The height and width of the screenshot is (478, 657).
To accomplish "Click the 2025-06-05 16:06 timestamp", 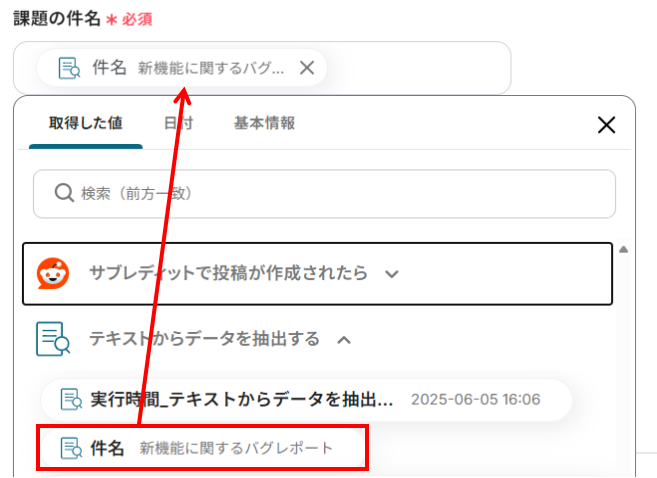I will pos(476,400).
